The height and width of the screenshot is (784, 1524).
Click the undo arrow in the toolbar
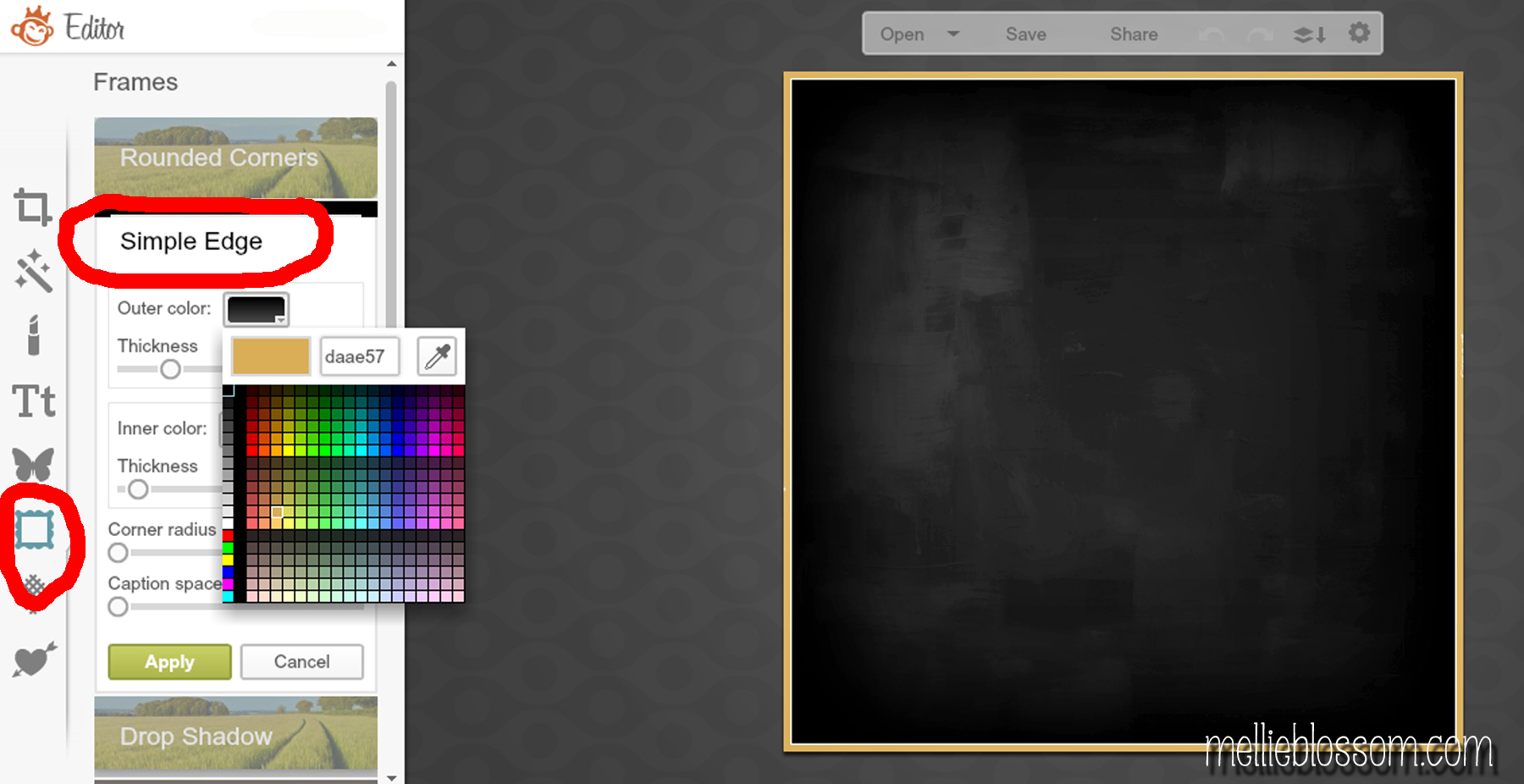(1212, 34)
